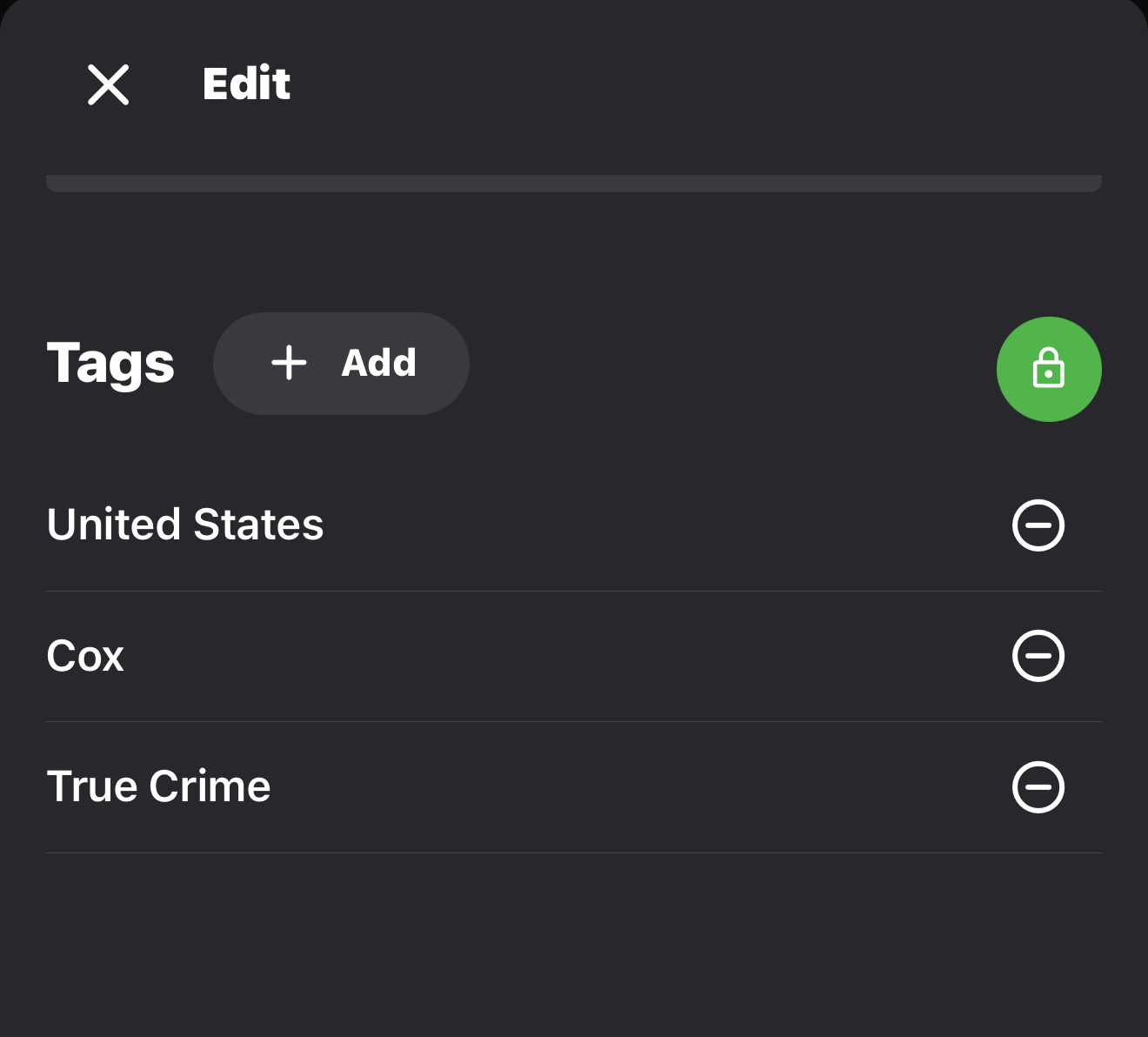This screenshot has height=1037, width=1148.
Task: Select the United States tag name
Action: click(x=185, y=525)
